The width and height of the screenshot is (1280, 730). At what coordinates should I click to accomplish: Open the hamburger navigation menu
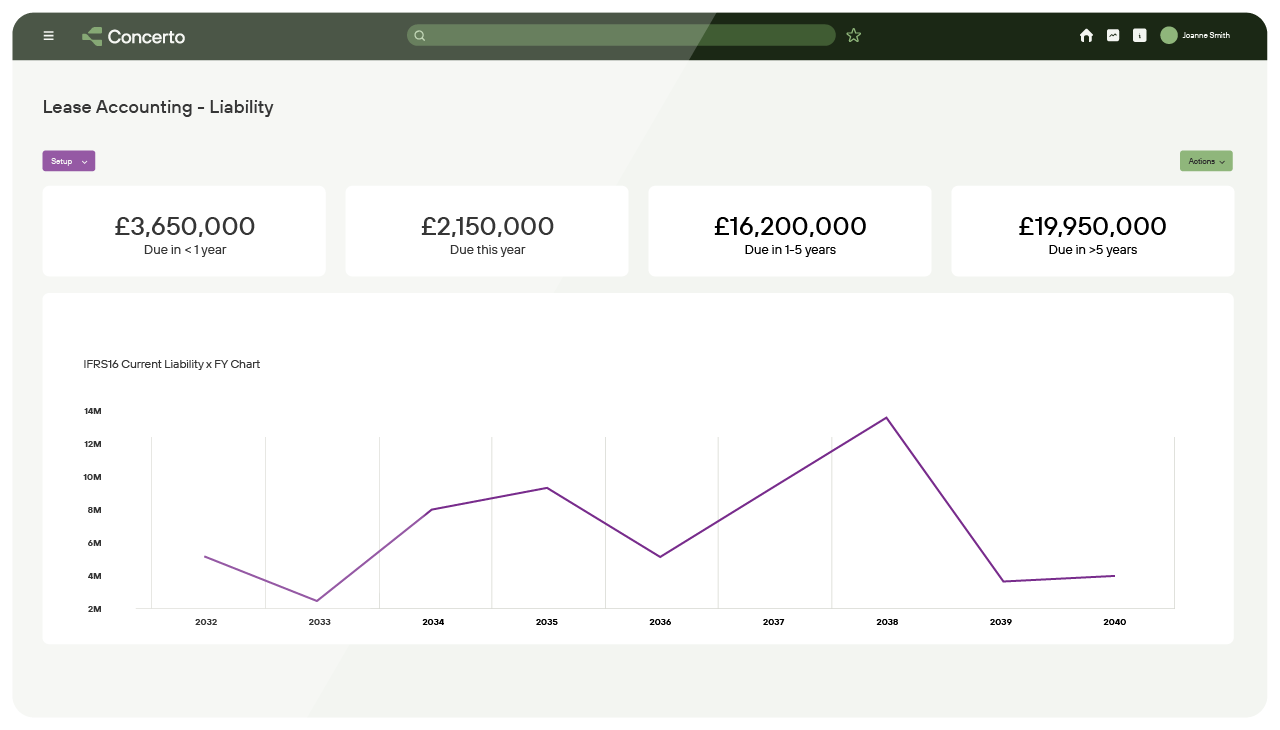coord(48,36)
